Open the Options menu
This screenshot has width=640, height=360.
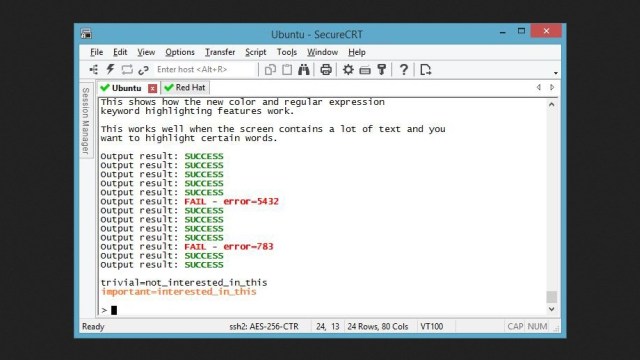(x=180, y=52)
